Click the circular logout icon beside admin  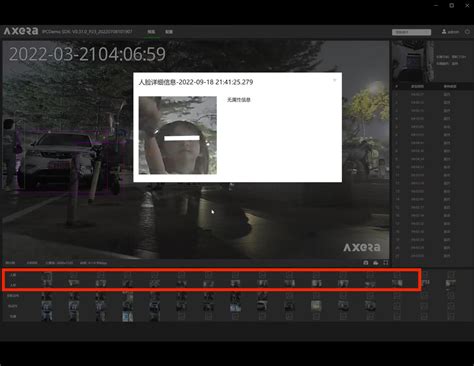point(467,32)
